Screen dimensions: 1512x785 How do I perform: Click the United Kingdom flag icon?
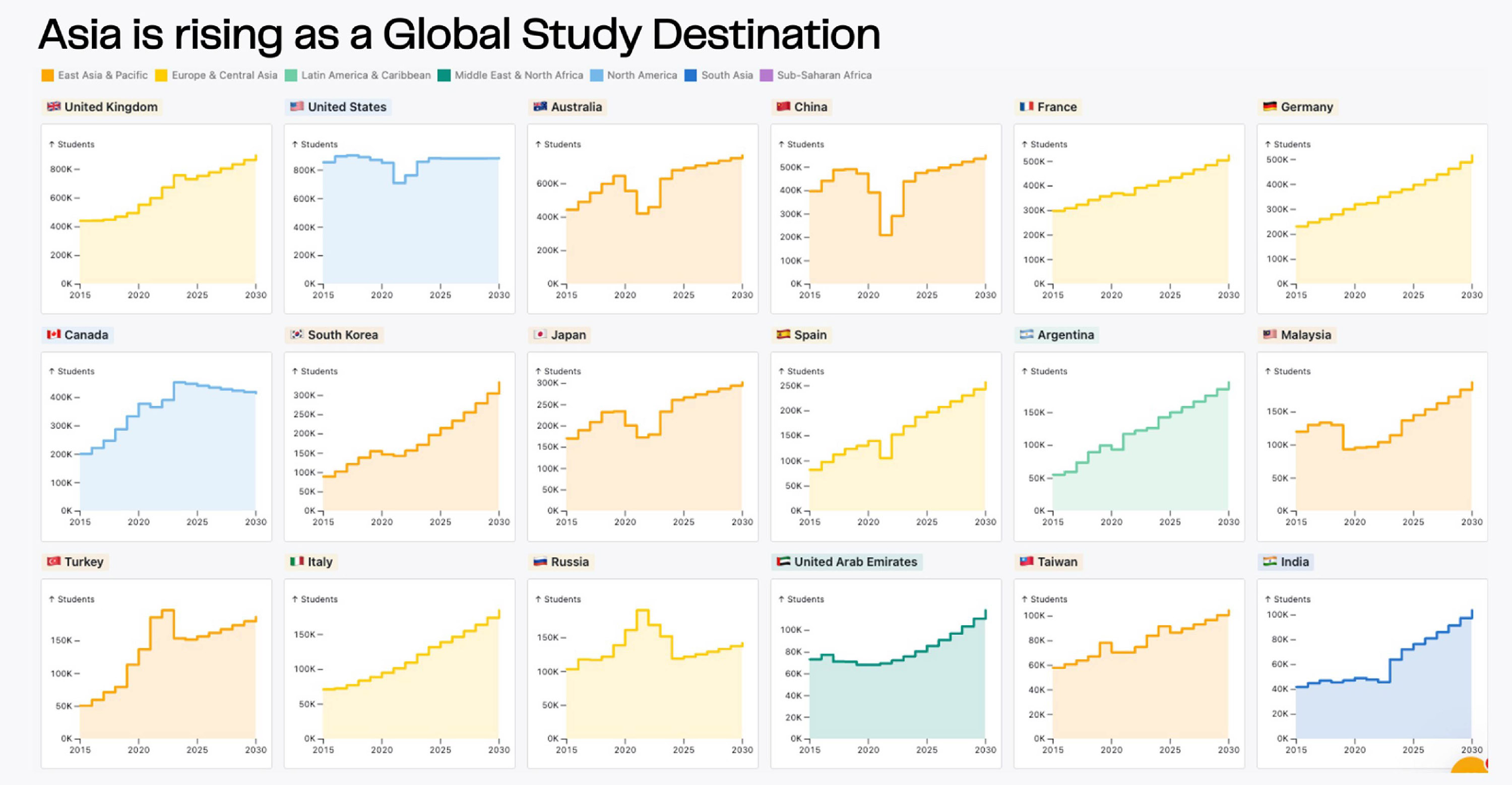click(x=53, y=106)
